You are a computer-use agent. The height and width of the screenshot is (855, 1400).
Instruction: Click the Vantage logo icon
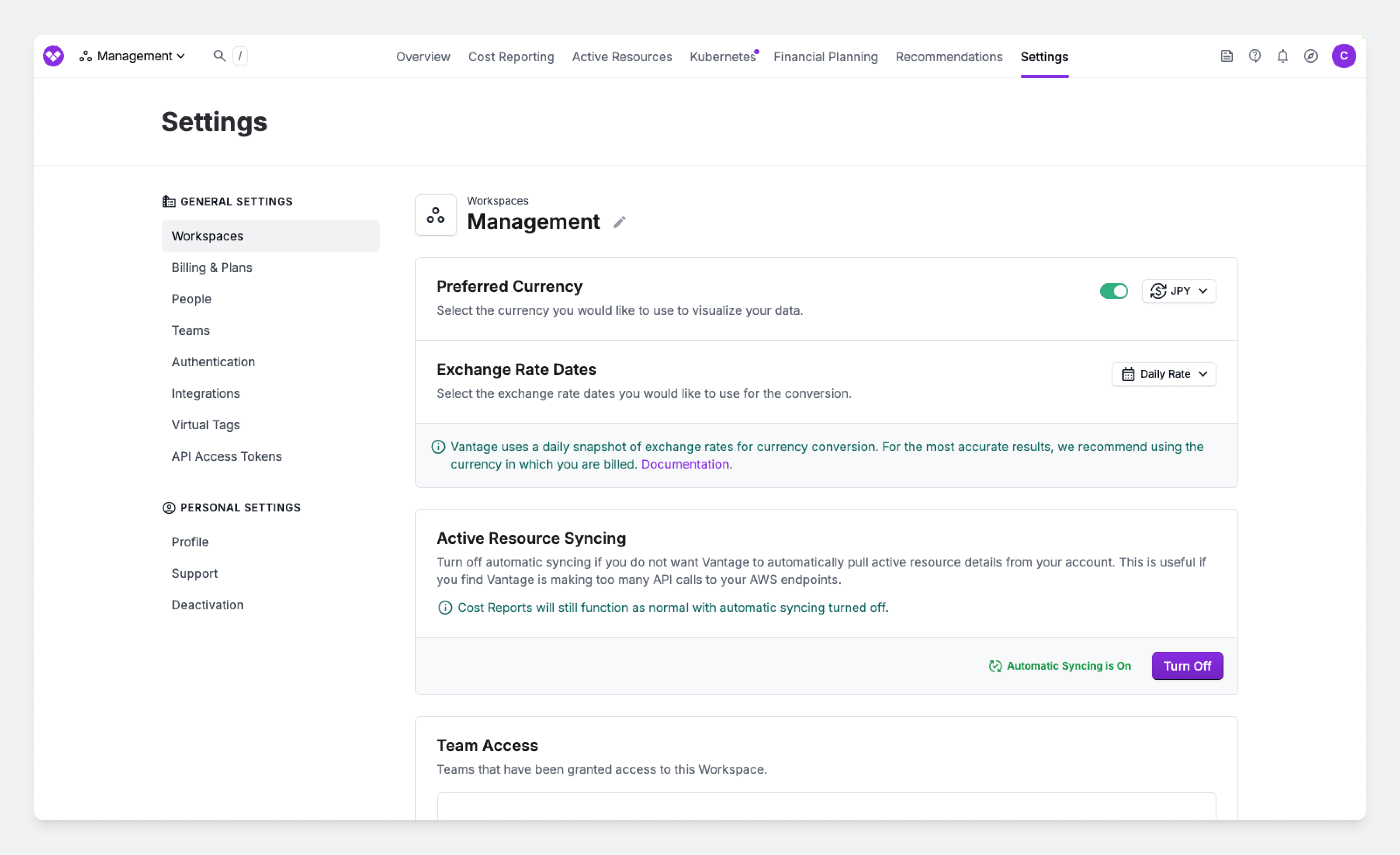pyautogui.click(x=53, y=56)
